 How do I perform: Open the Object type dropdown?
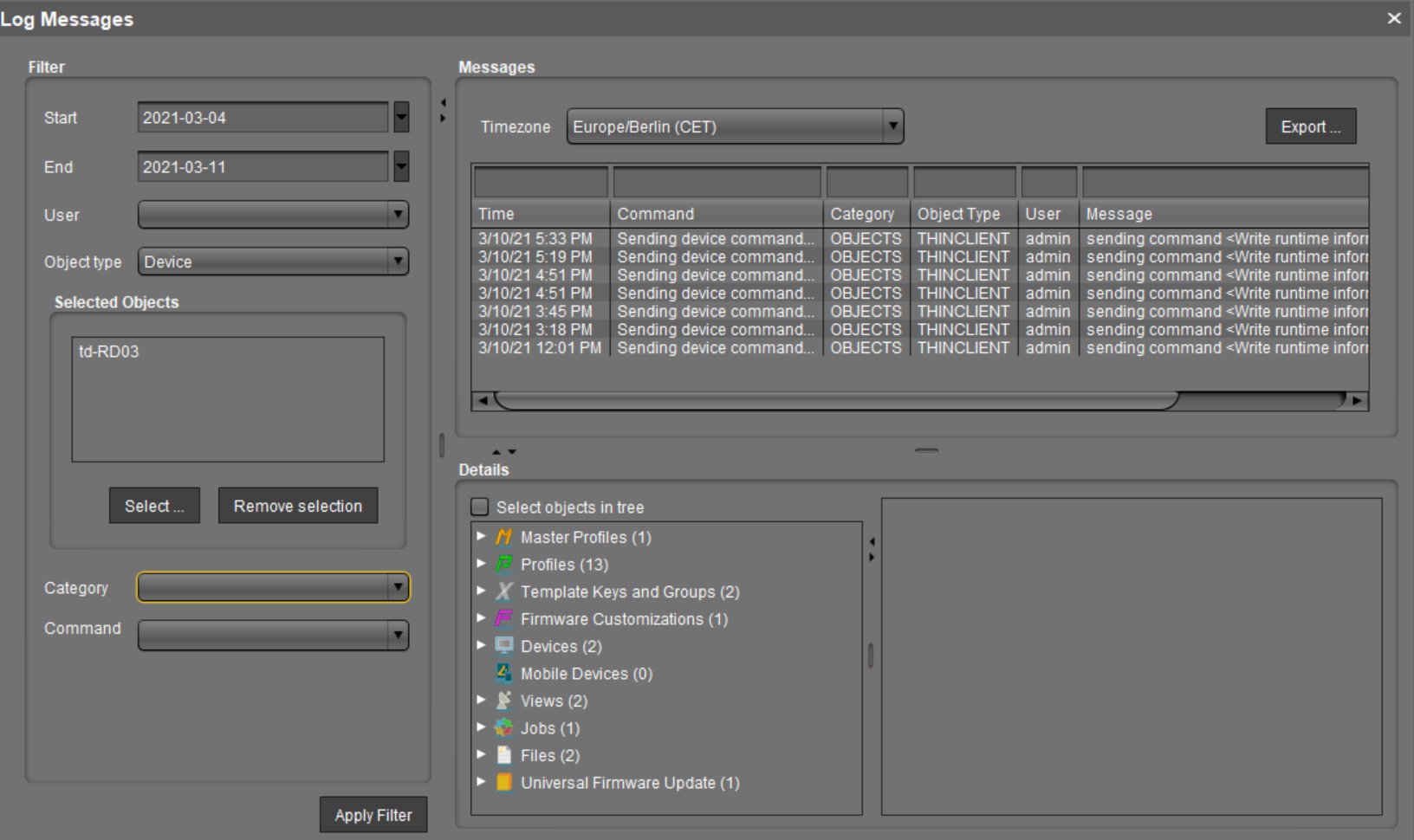click(x=273, y=262)
